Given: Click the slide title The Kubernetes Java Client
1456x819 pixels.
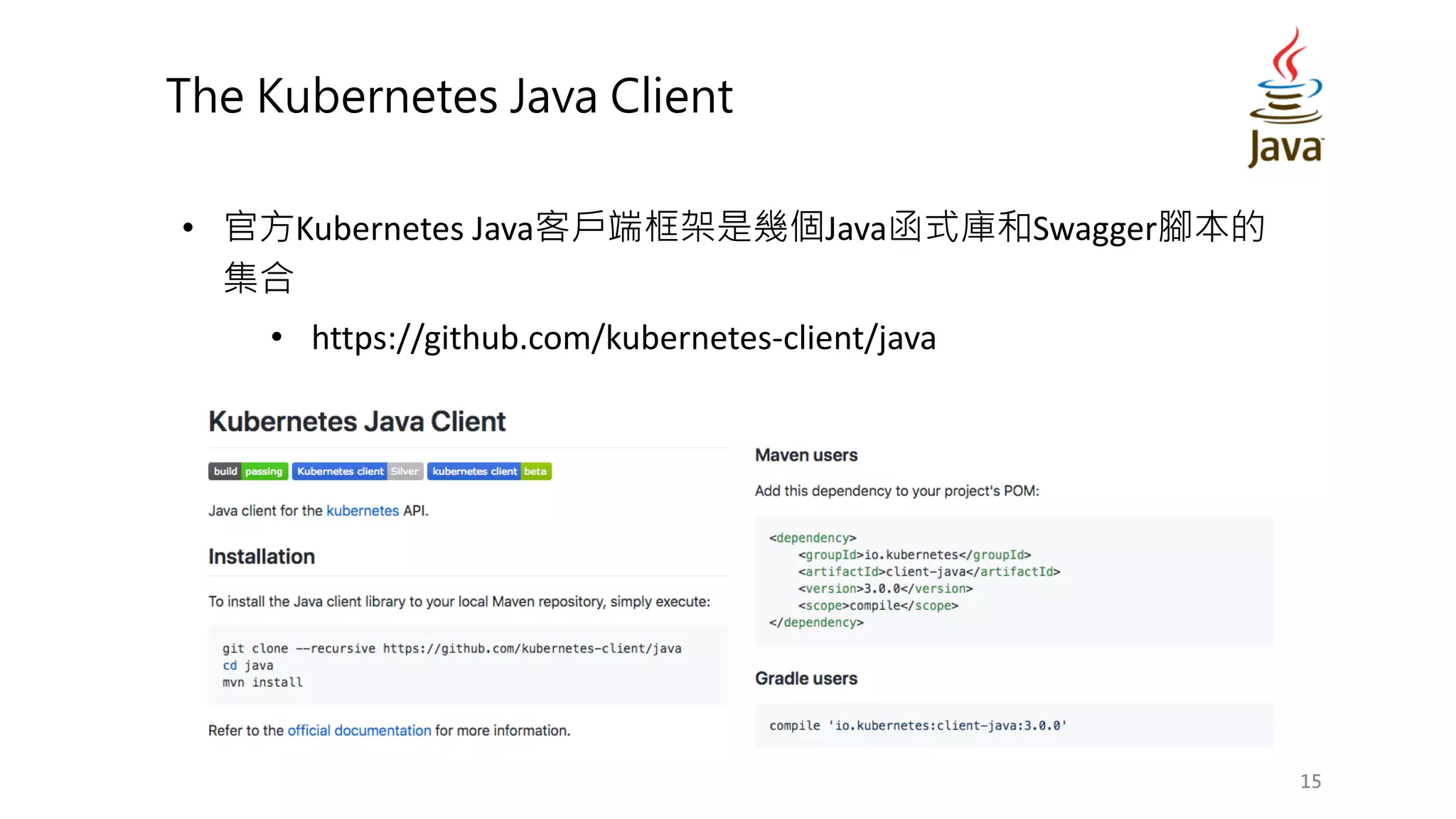Looking at the screenshot, I should point(449,96).
